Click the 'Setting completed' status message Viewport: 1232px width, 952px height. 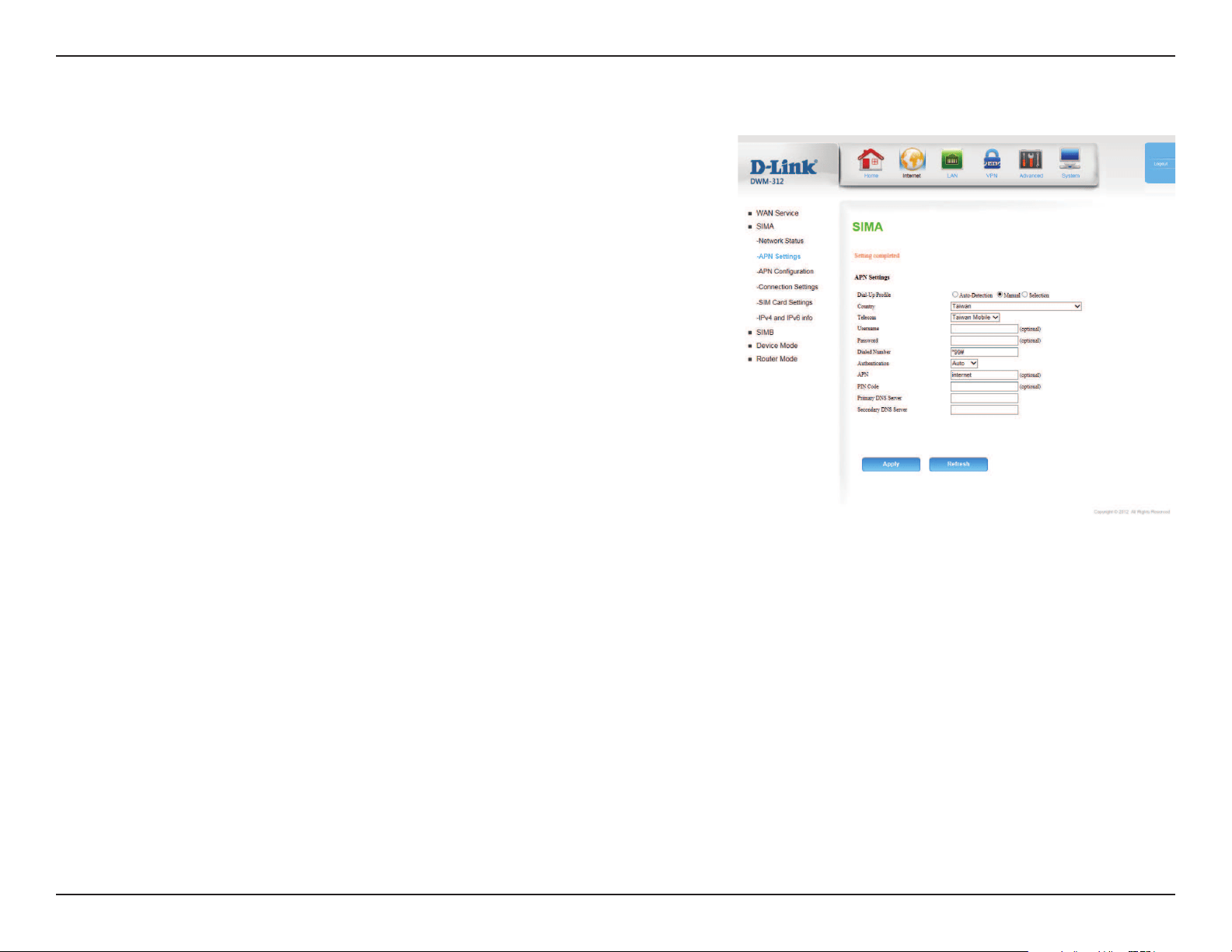click(877, 256)
